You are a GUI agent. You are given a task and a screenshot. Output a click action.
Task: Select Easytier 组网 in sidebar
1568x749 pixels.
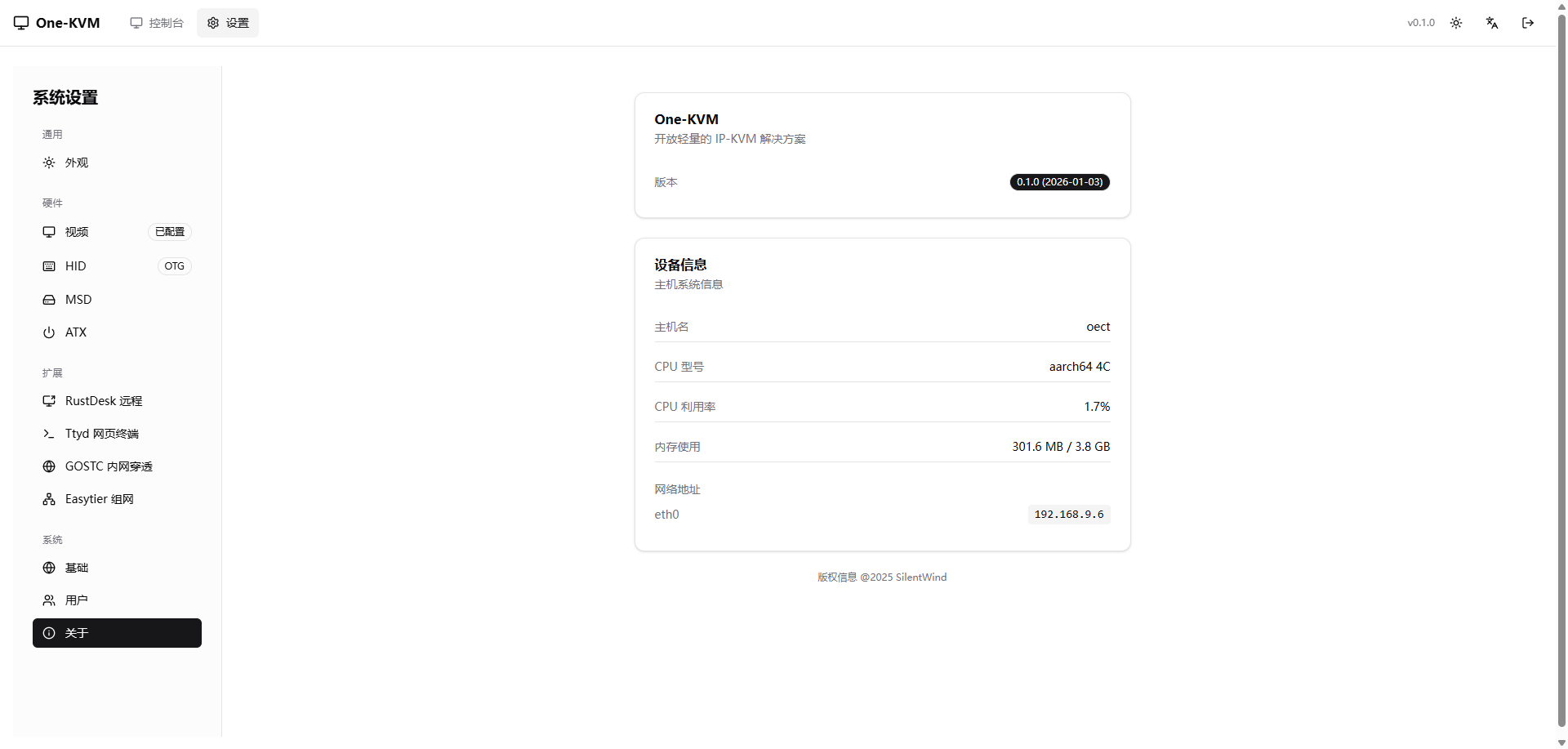[99, 499]
